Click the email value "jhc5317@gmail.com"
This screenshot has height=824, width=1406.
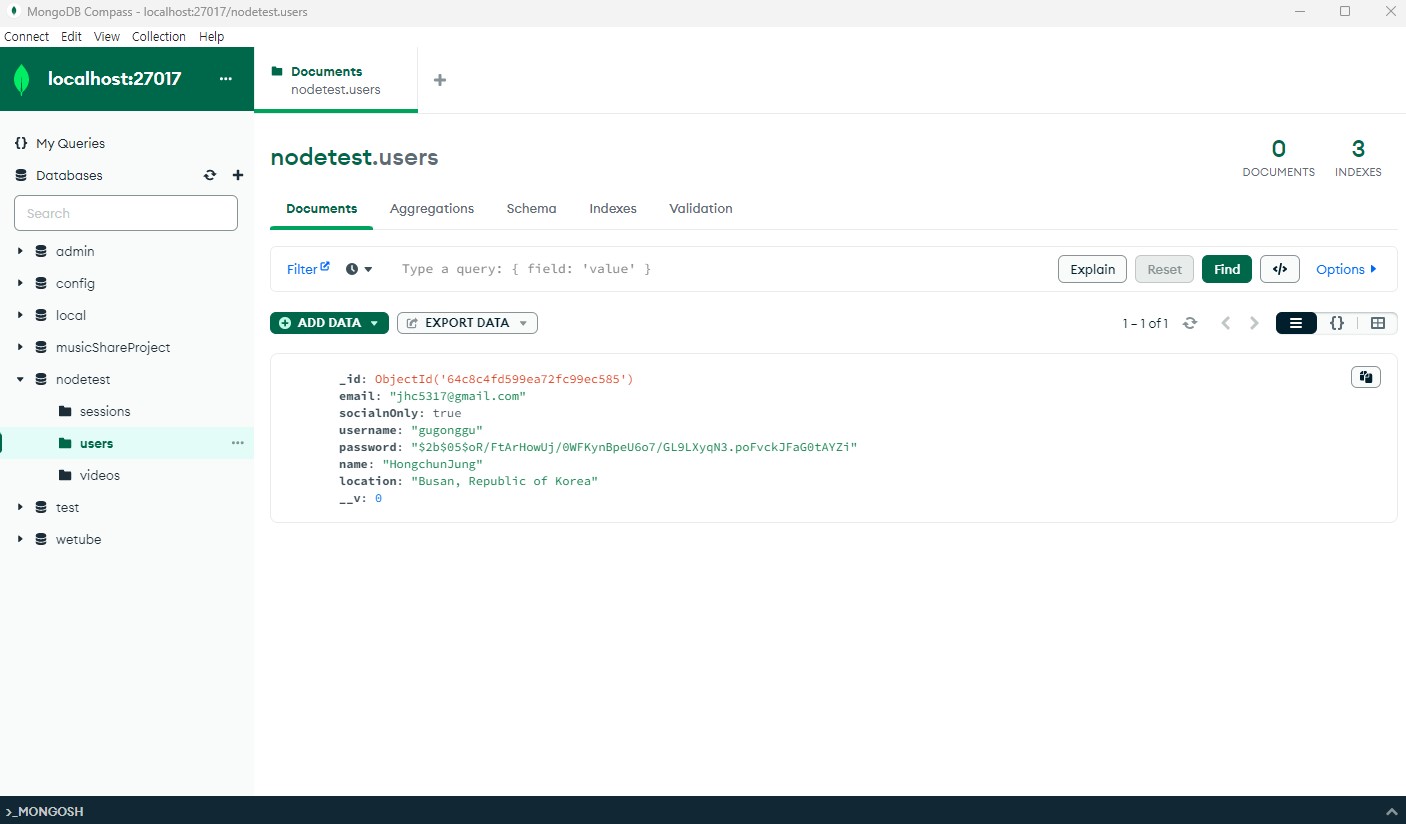pos(457,396)
